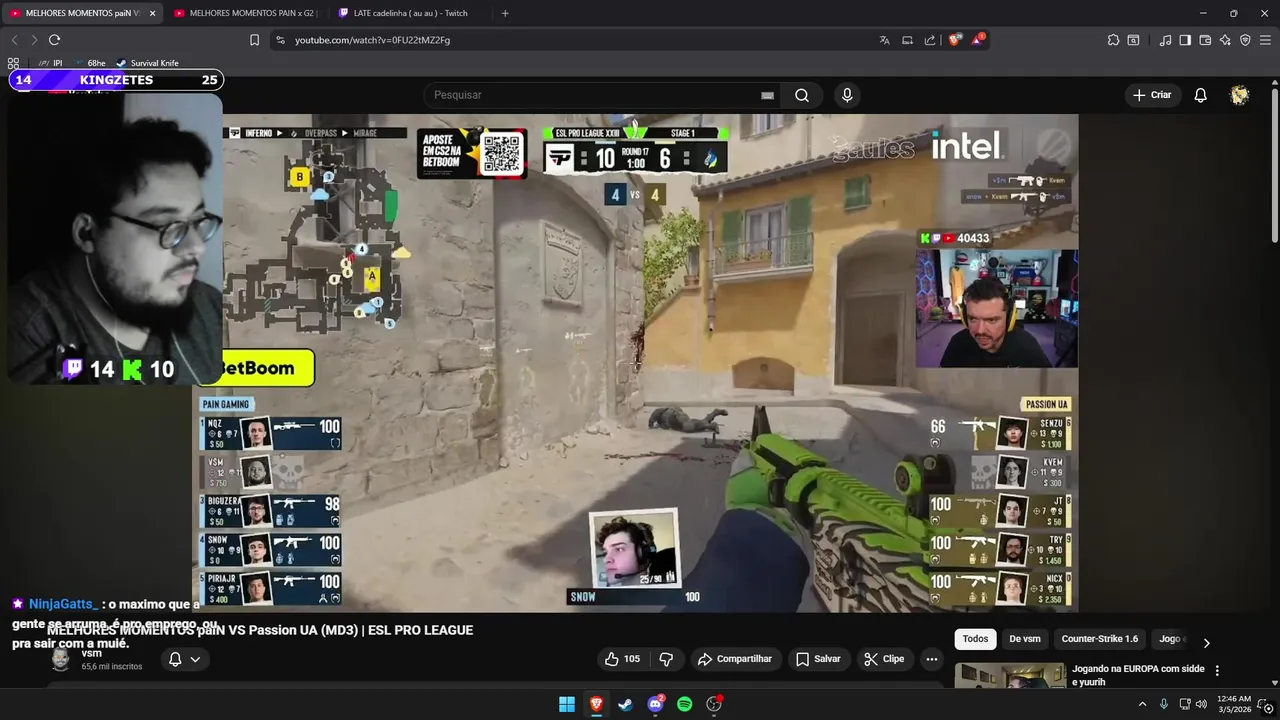Select the Todos filter chip

[x=975, y=639]
